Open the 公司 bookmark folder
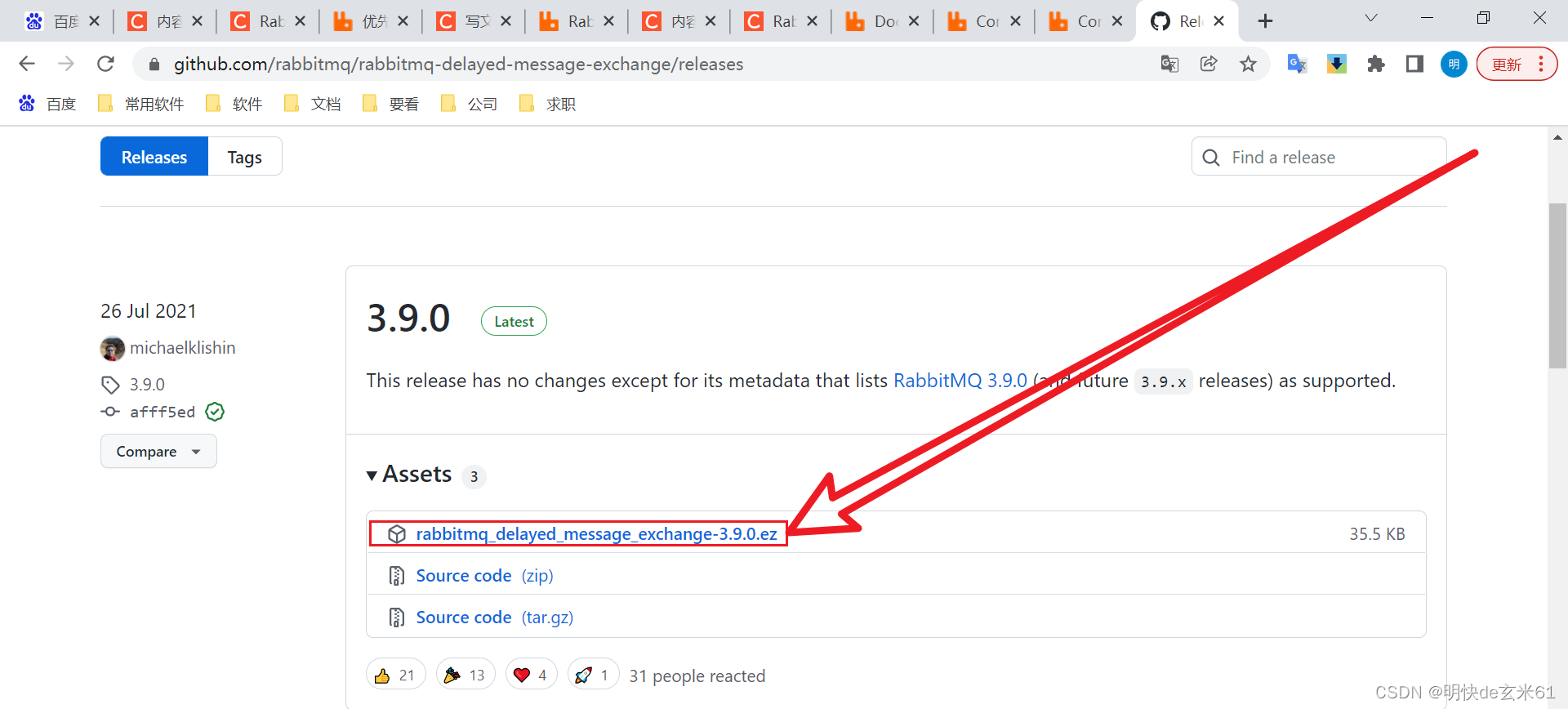 pyautogui.click(x=470, y=104)
